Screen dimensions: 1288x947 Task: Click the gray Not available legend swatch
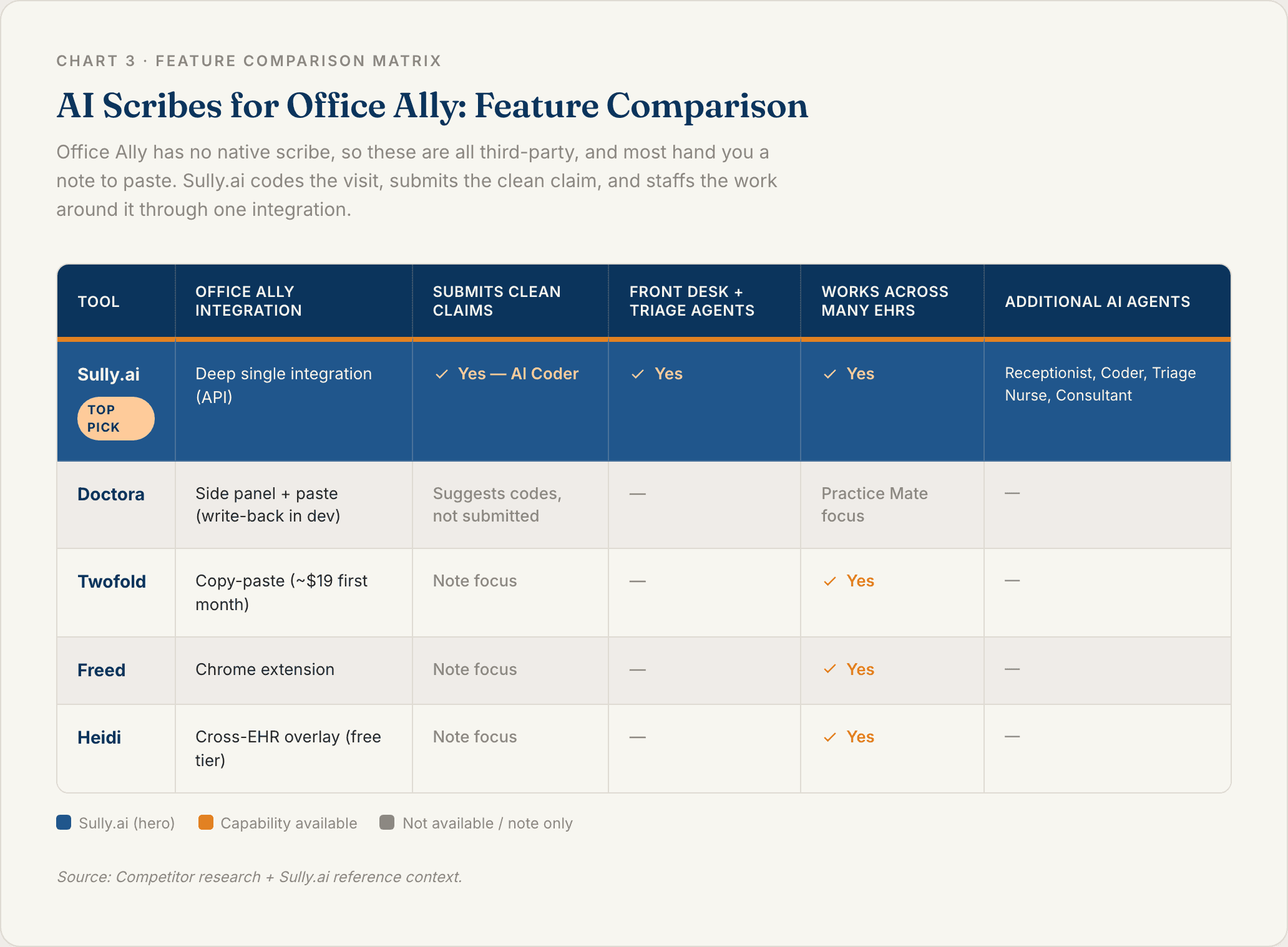pyautogui.click(x=387, y=822)
